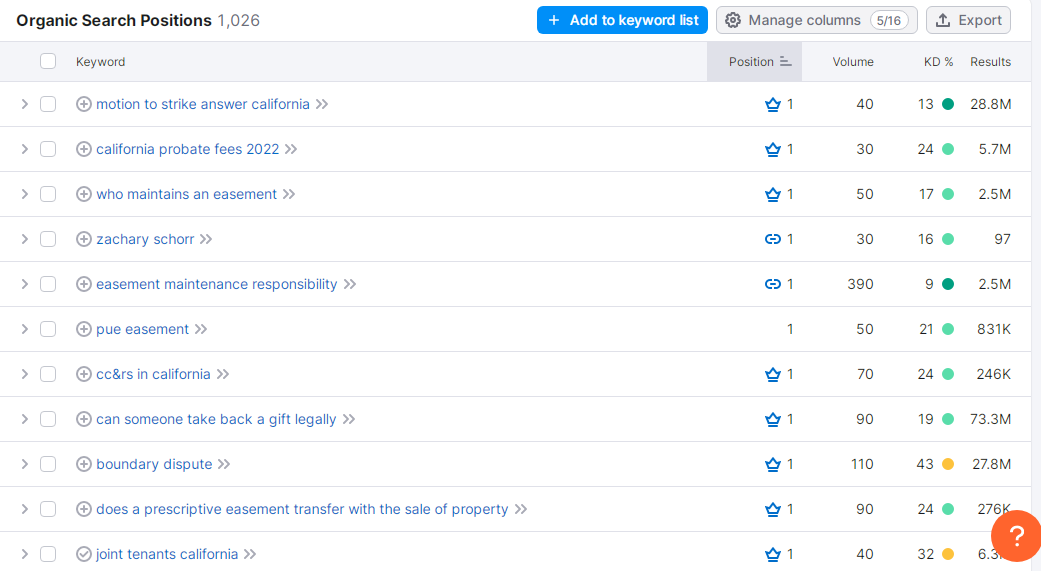Click the double-arrow icon after zachary schorr
The image size is (1041, 571).
tap(206, 239)
